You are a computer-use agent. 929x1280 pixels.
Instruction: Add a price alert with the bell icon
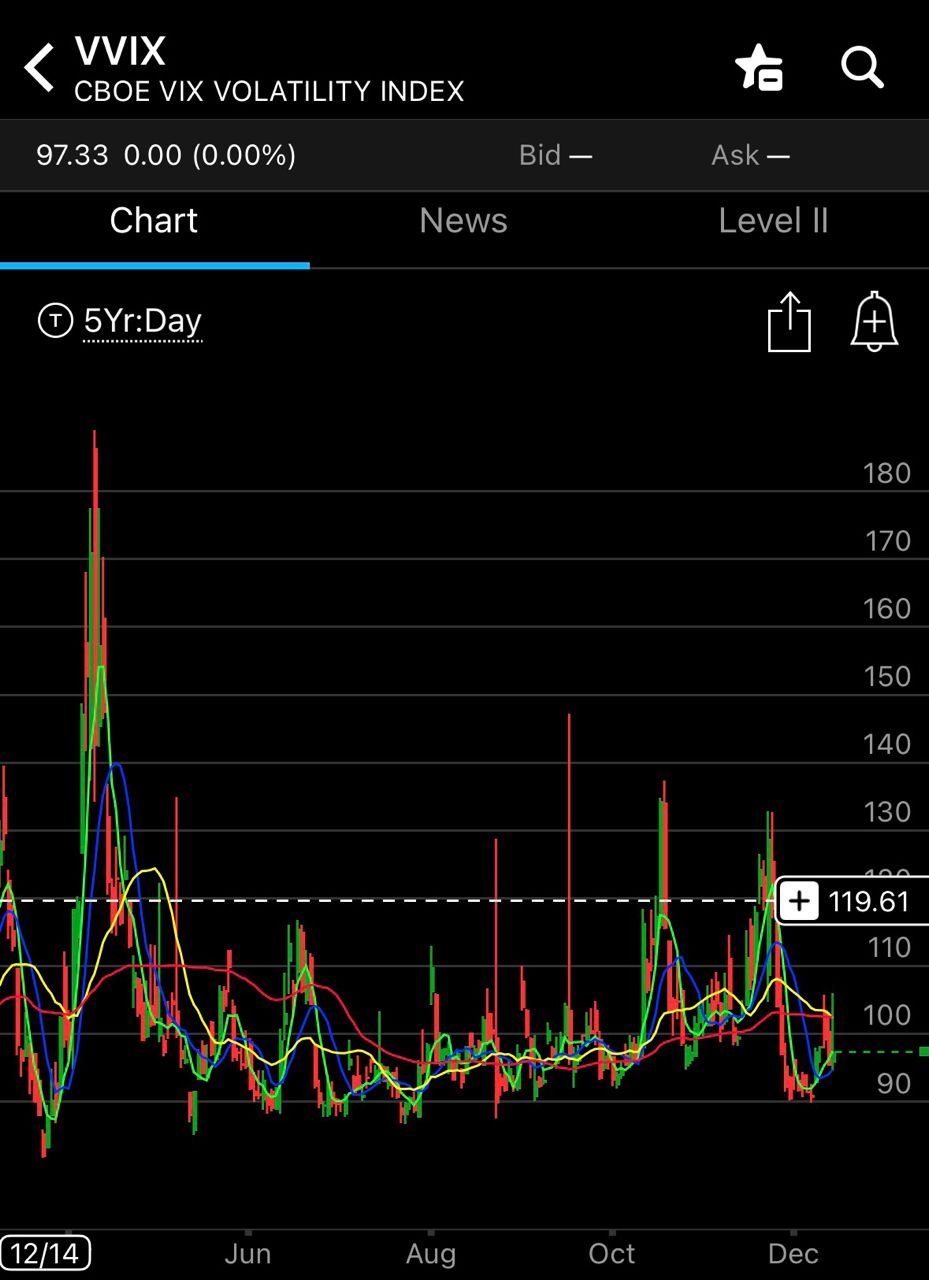874,322
